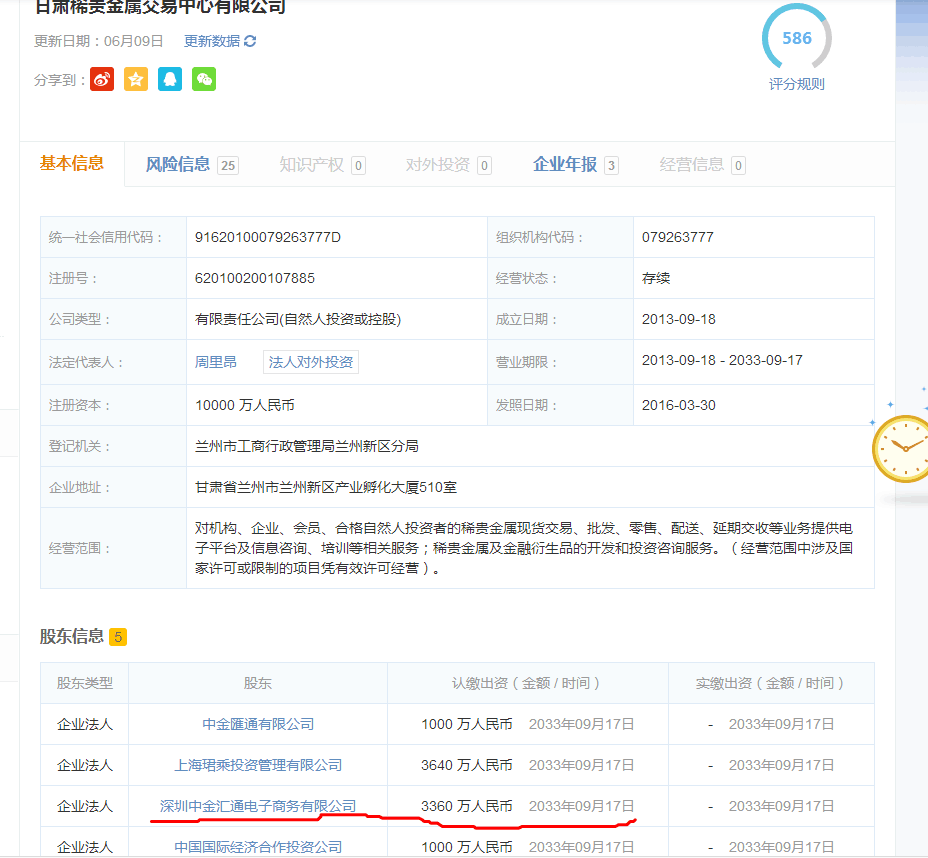Click the business status 存续
This screenshot has width=928, height=858.
click(x=656, y=278)
